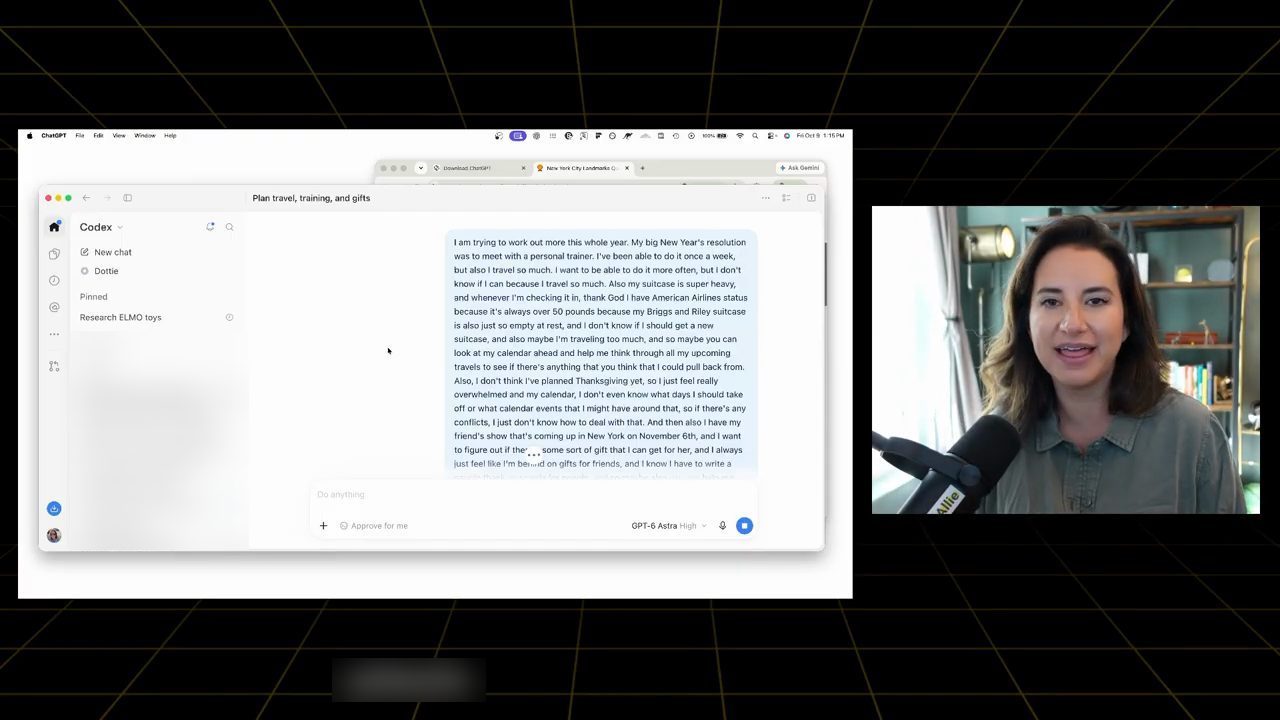Image resolution: width=1280 pixels, height=720 pixels.
Task: Open the GPT-6 Astra High model selector
Action: point(668,526)
